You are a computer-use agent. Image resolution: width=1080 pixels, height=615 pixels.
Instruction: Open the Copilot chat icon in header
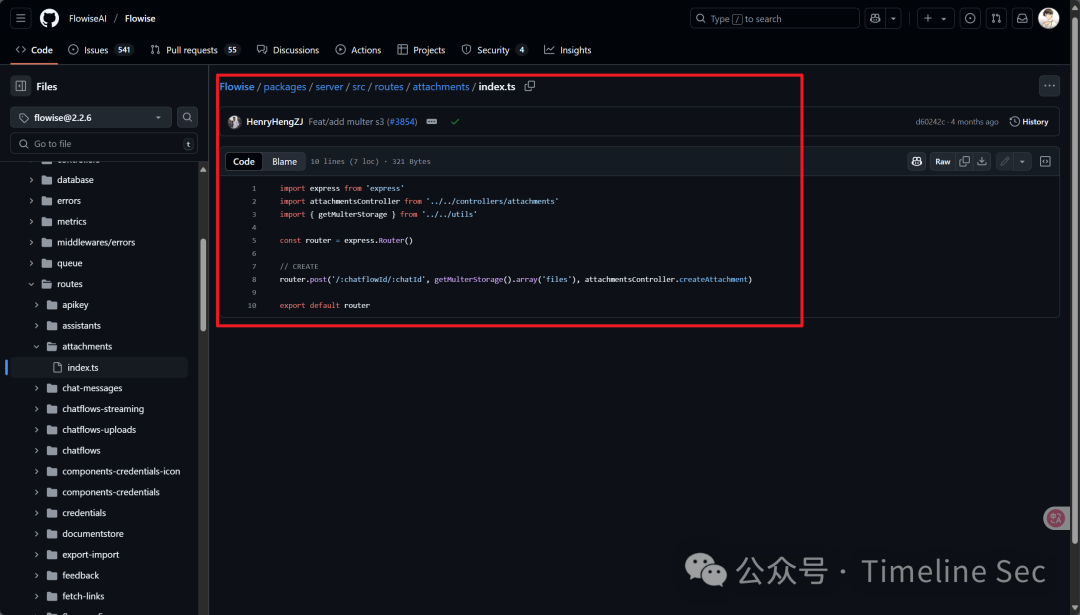click(x=875, y=19)
